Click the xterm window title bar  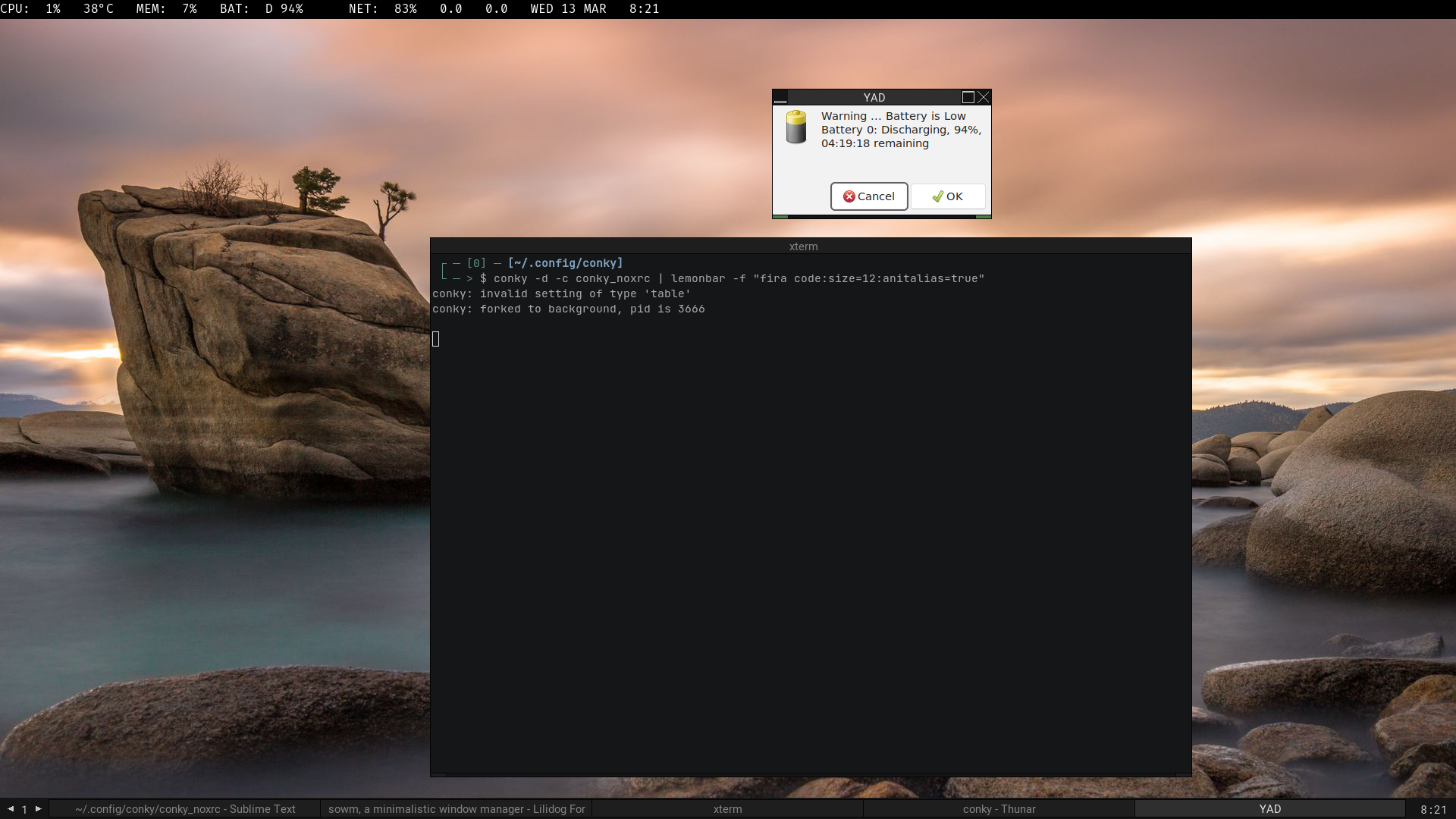(803, 246)
